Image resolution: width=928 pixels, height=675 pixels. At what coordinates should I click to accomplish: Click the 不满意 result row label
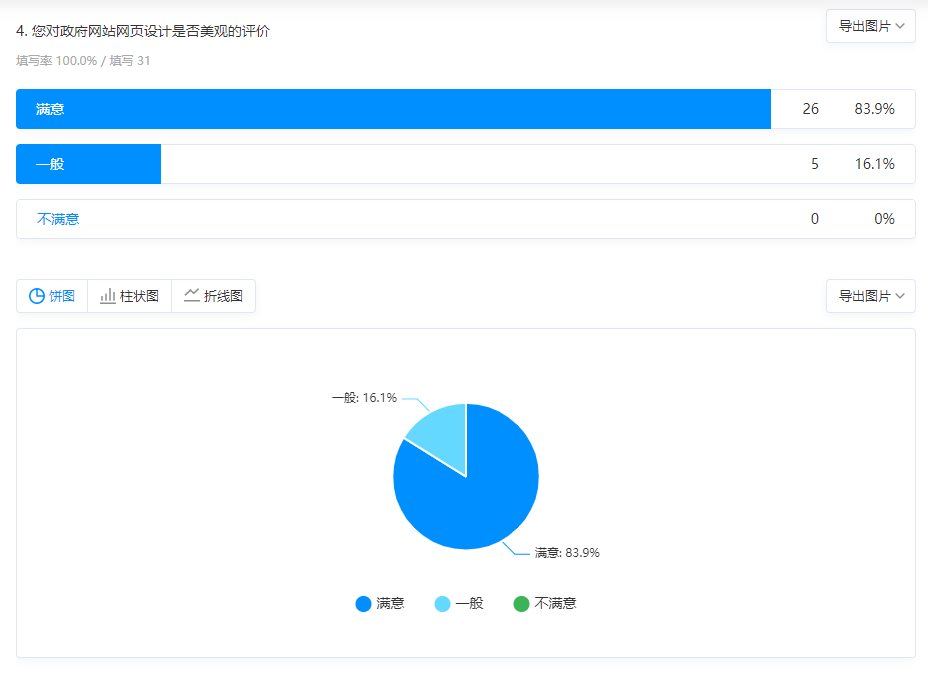pos(58,219)
